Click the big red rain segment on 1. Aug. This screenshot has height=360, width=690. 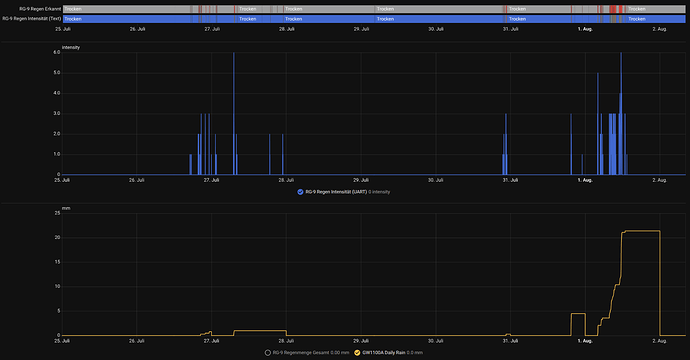[x=613, y=9]
